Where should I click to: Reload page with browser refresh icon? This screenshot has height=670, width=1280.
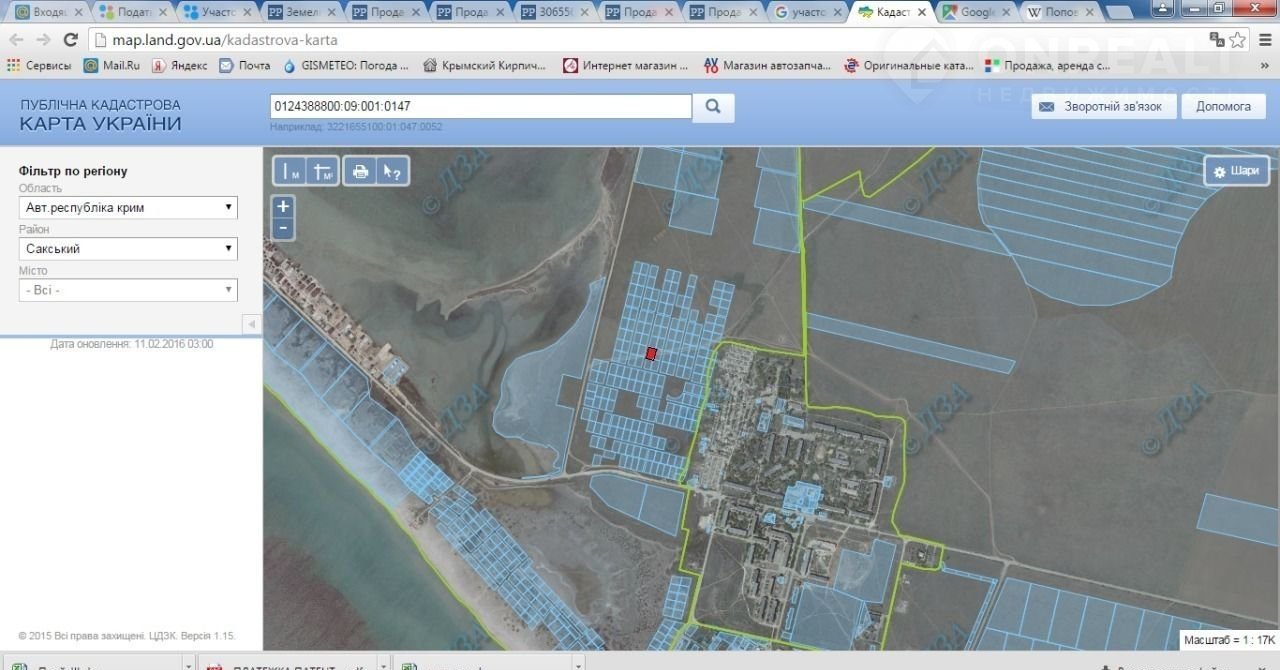pyautogui.click(x=70, y=40)
